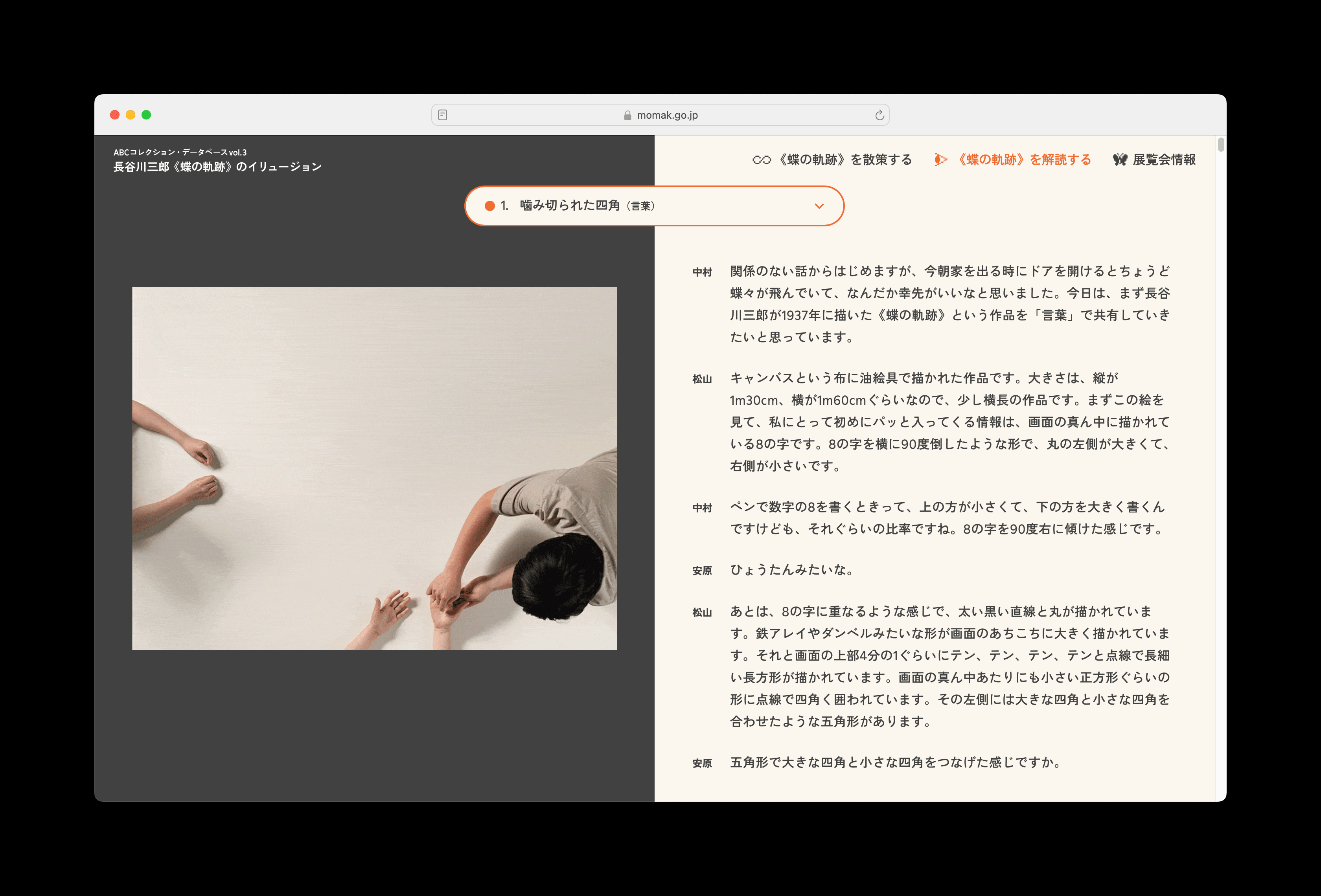The height and width of the screenshot is (896, 1321).
Task: Click site title 長谷川三郎《蝶の軌跡》のイリュージョン
Action: click(217, 167)
